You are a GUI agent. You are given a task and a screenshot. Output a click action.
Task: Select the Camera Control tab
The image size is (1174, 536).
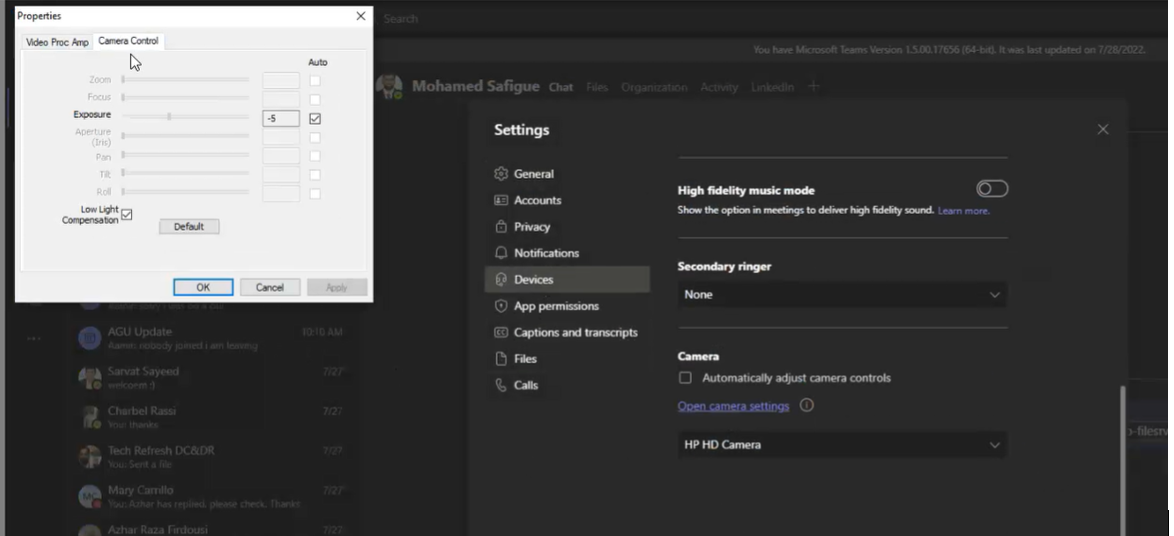128,41
